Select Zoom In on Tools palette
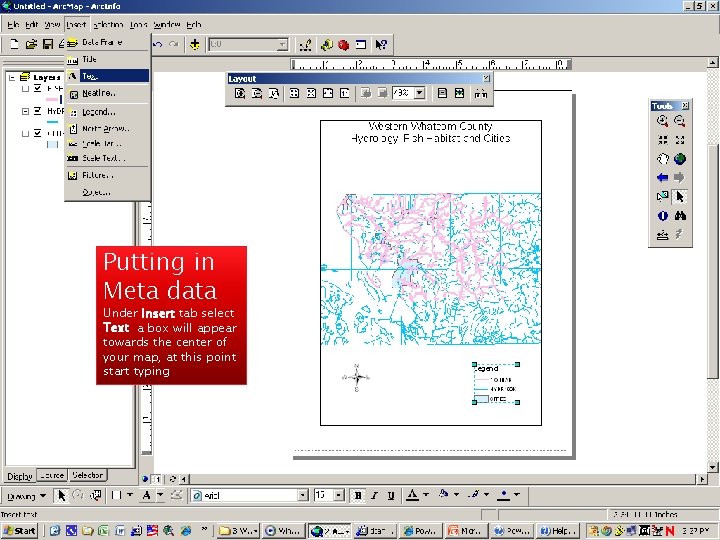 click(662, 121)
